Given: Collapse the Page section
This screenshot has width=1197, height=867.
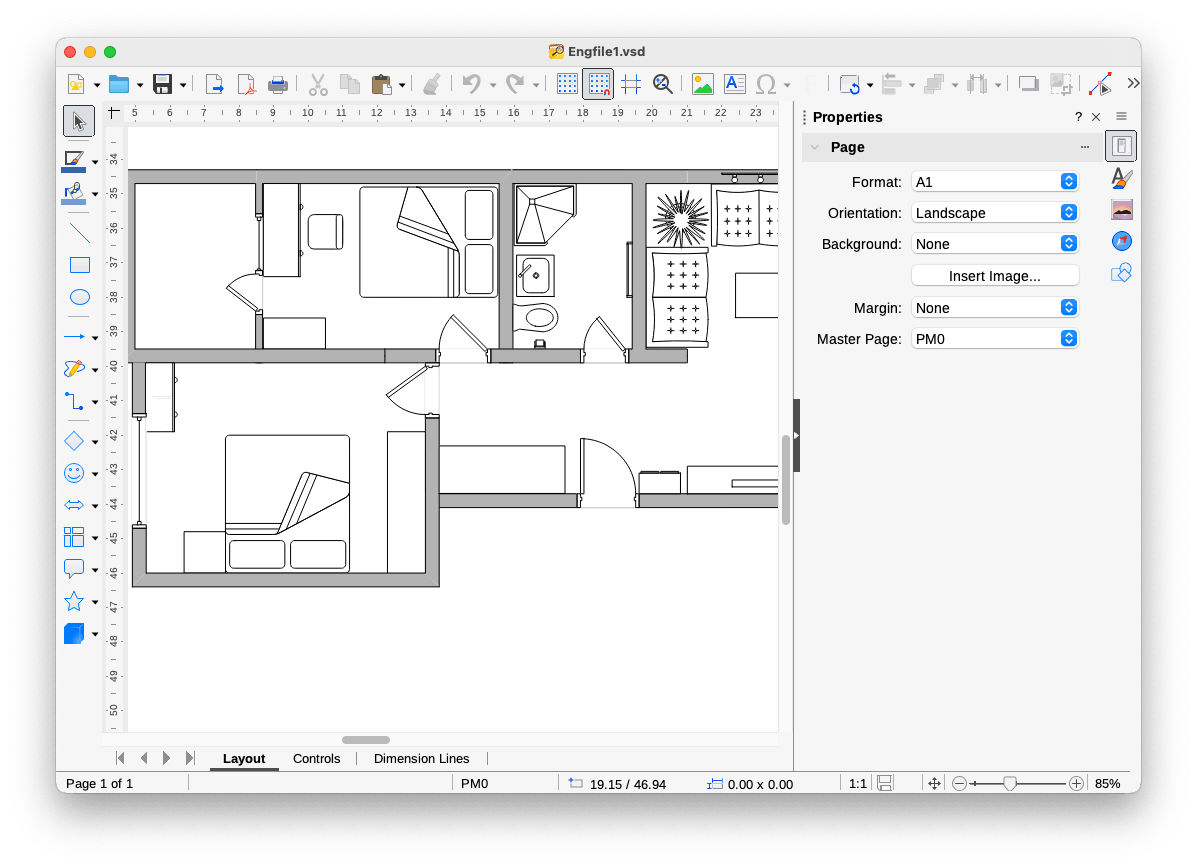Looking at the screenshot, I should (x=815, y=147).
